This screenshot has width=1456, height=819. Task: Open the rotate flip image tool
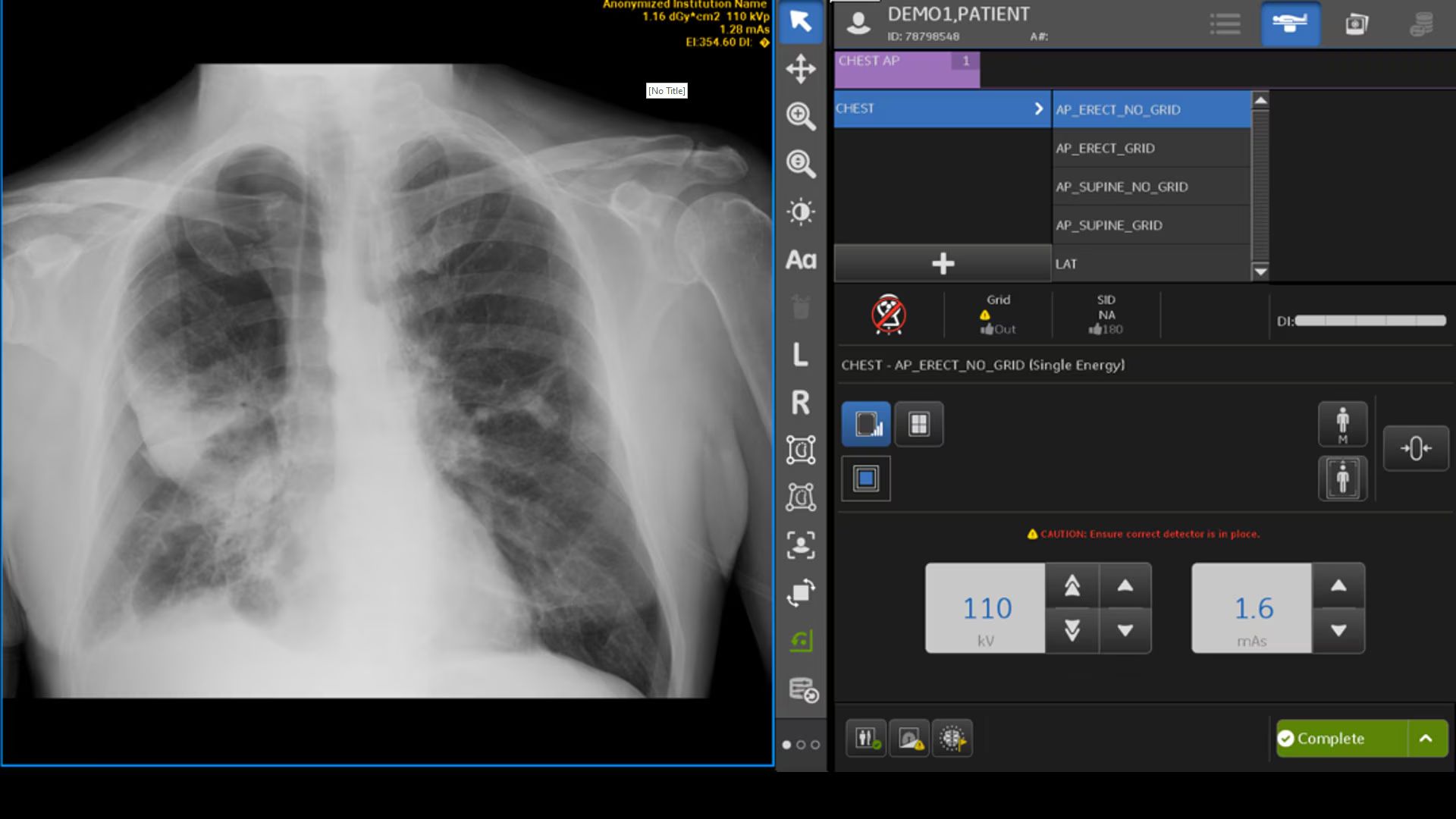point(801,593)
